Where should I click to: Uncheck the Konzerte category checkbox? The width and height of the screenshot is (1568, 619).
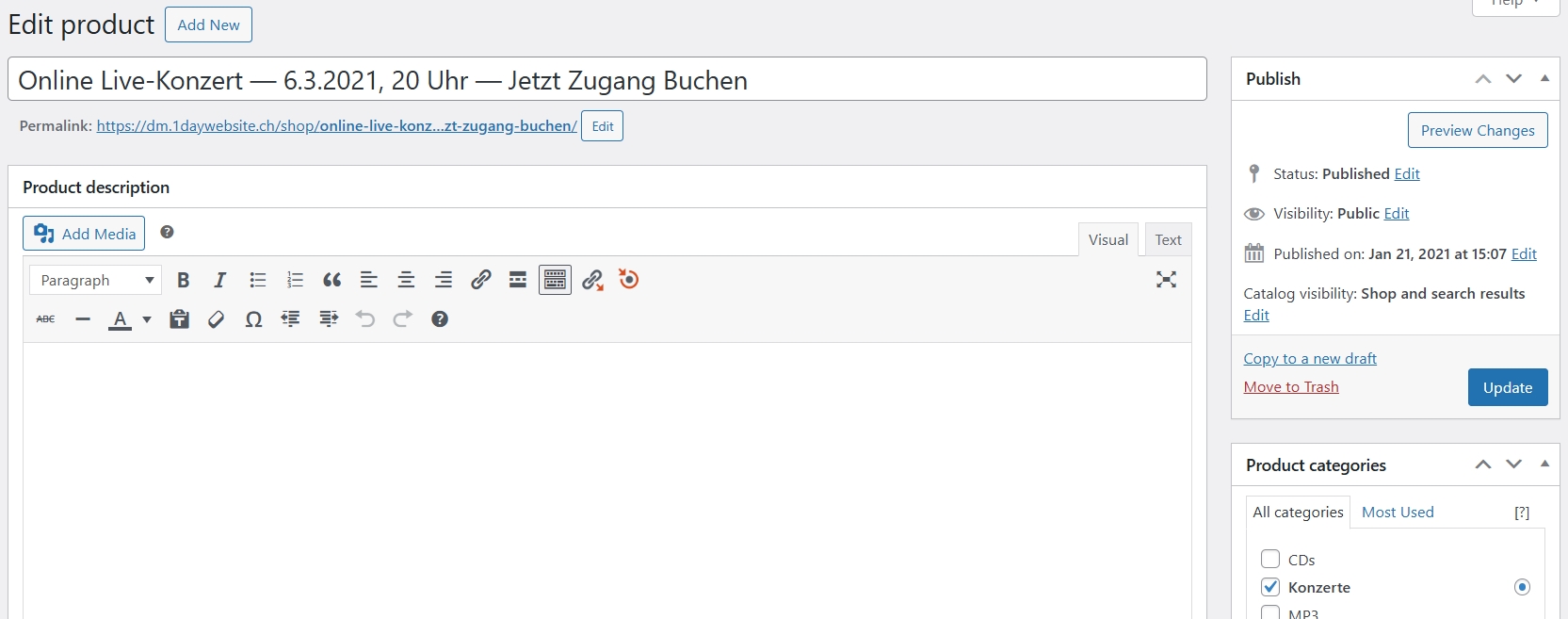[x=1270, y=587]
